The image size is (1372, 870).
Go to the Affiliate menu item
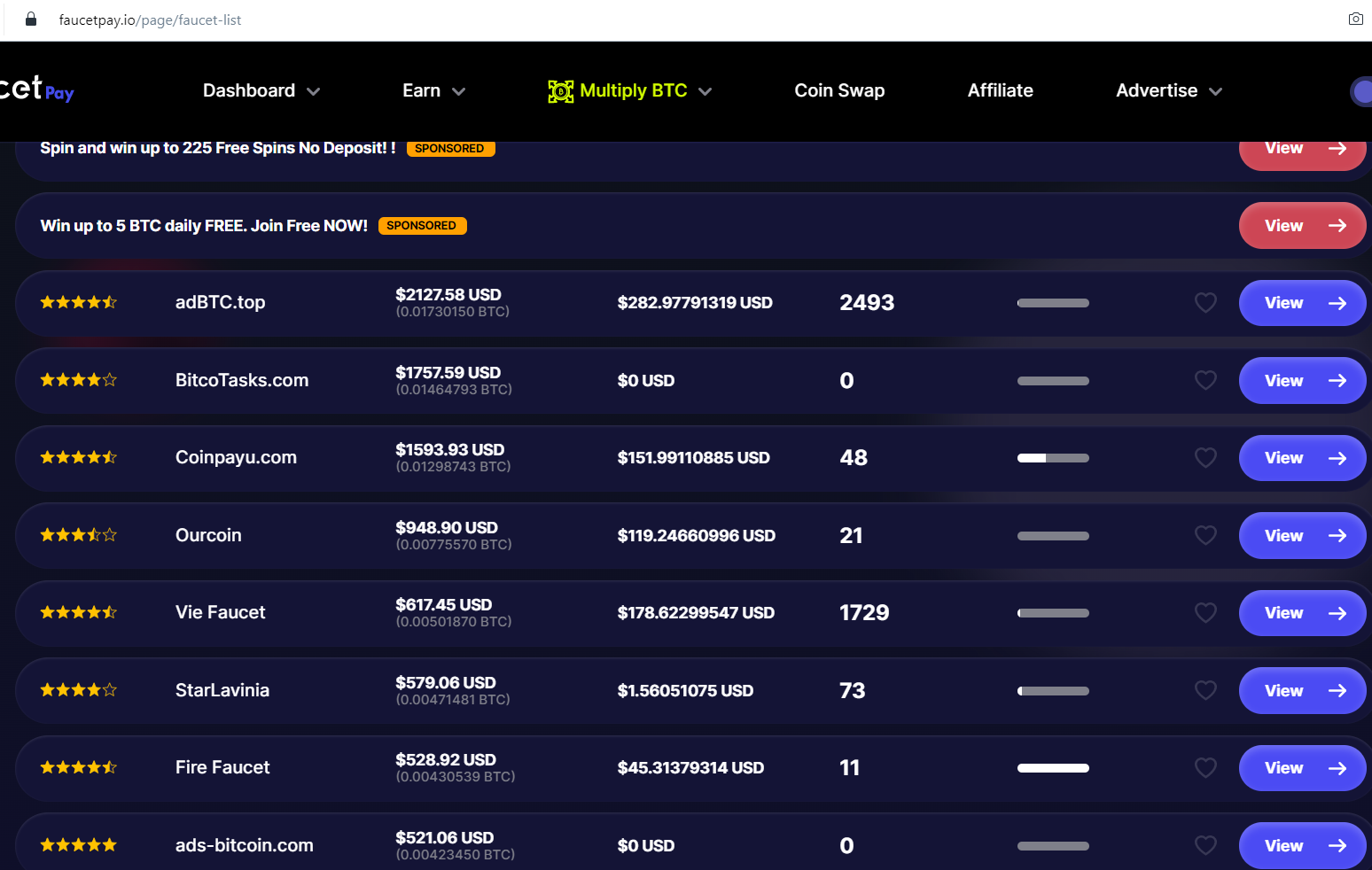pos(1000,91)
